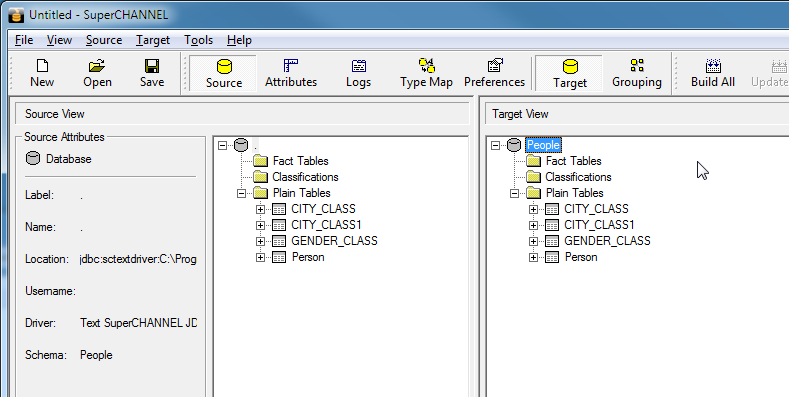Select Fact Tables folder in Target View
The image size is (789, 397).
point(574,161)
